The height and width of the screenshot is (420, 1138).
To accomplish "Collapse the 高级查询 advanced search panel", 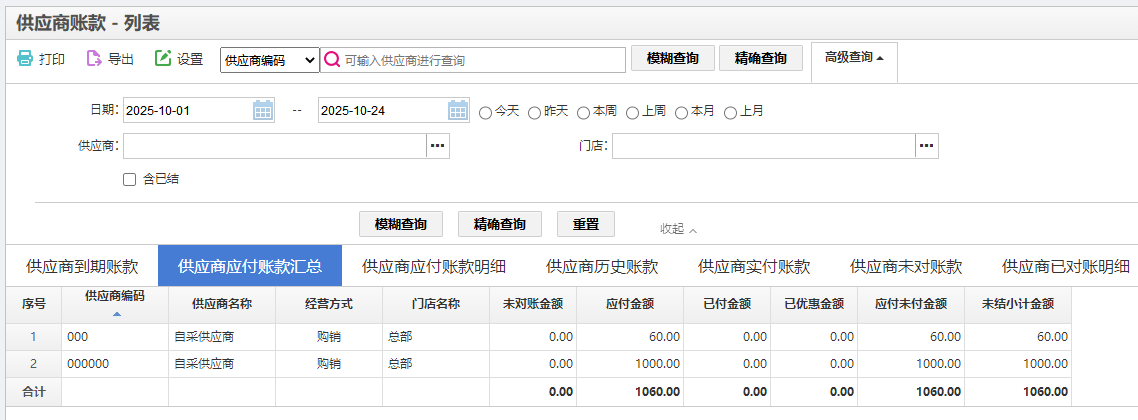I will [x=854, y=58].
